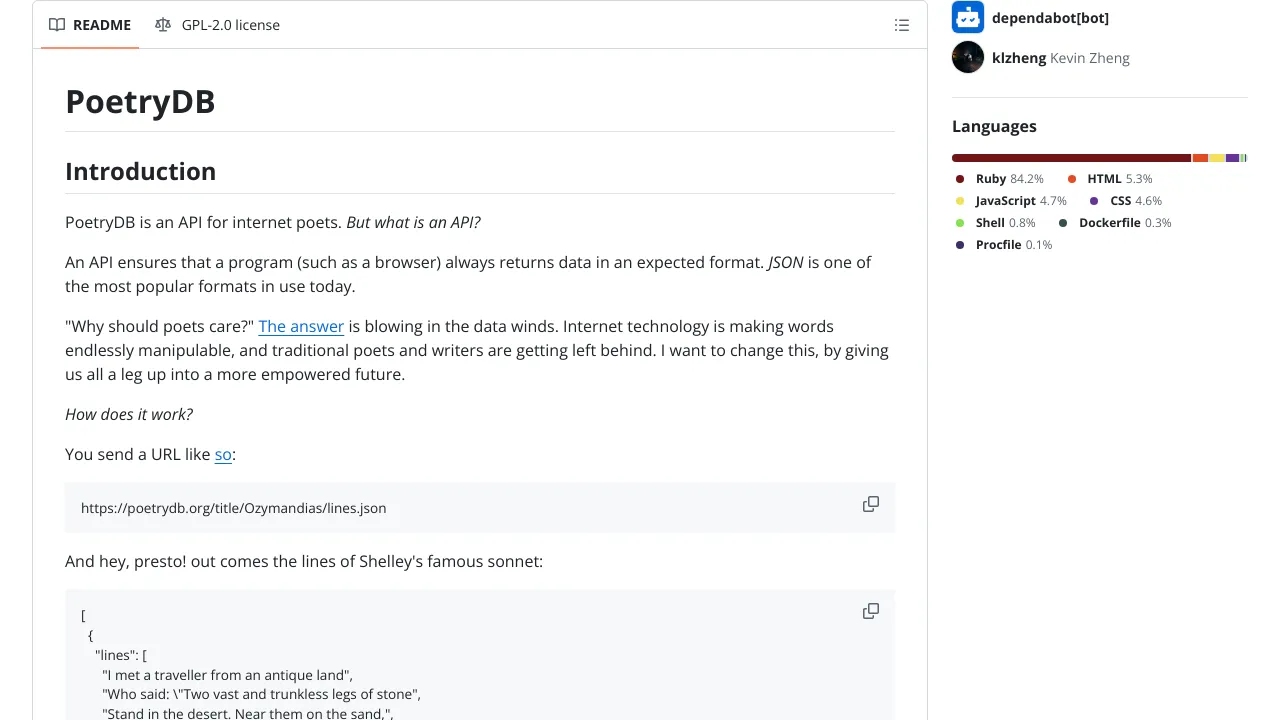Open dependabot[bot] contributor profile
The height and width of the screenshot is (720, 1280).
coord(1050,18)
